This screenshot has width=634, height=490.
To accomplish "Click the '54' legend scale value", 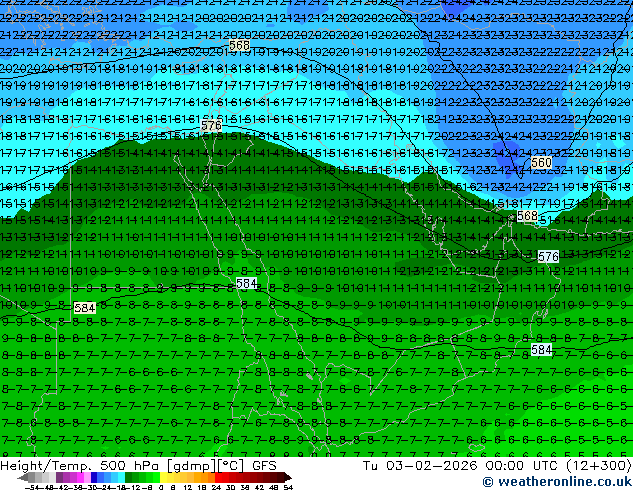I will coord(288,488).
